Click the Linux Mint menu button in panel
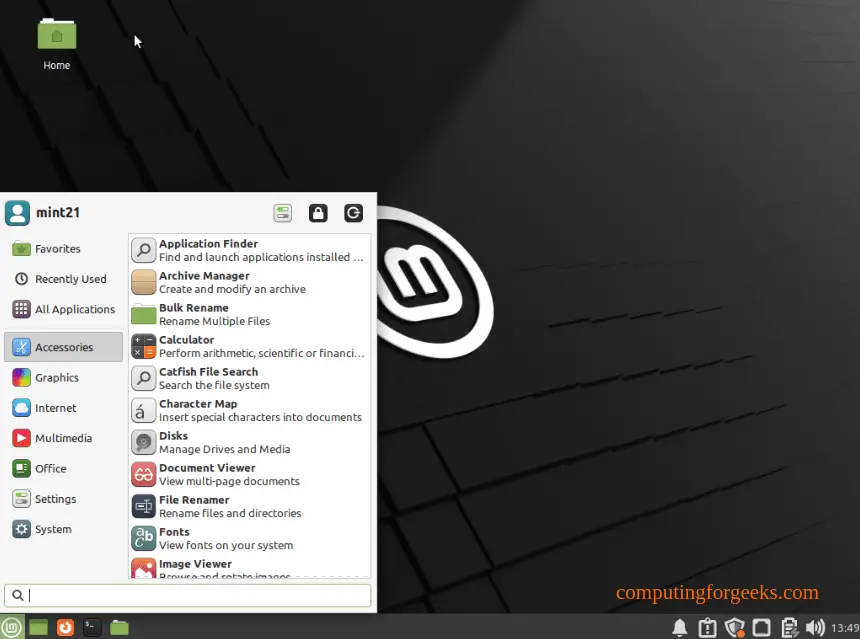Image resolution: width=860 pixels, height=639 pixels. click(x=12, y=627)
